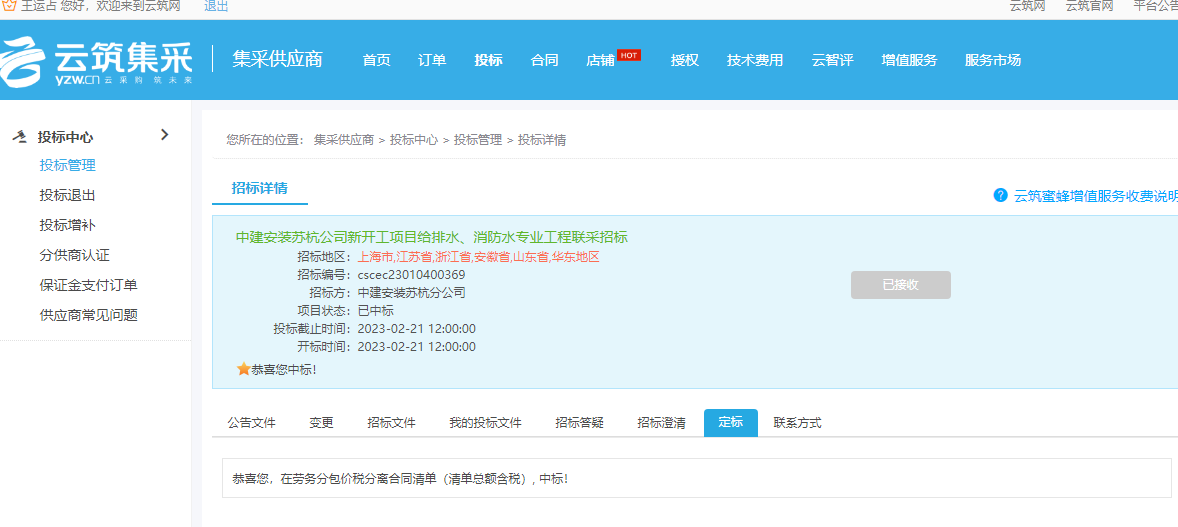Switch to the 公告文件 tab
The width and height of the screenshot is (1178, 527).
251,423
